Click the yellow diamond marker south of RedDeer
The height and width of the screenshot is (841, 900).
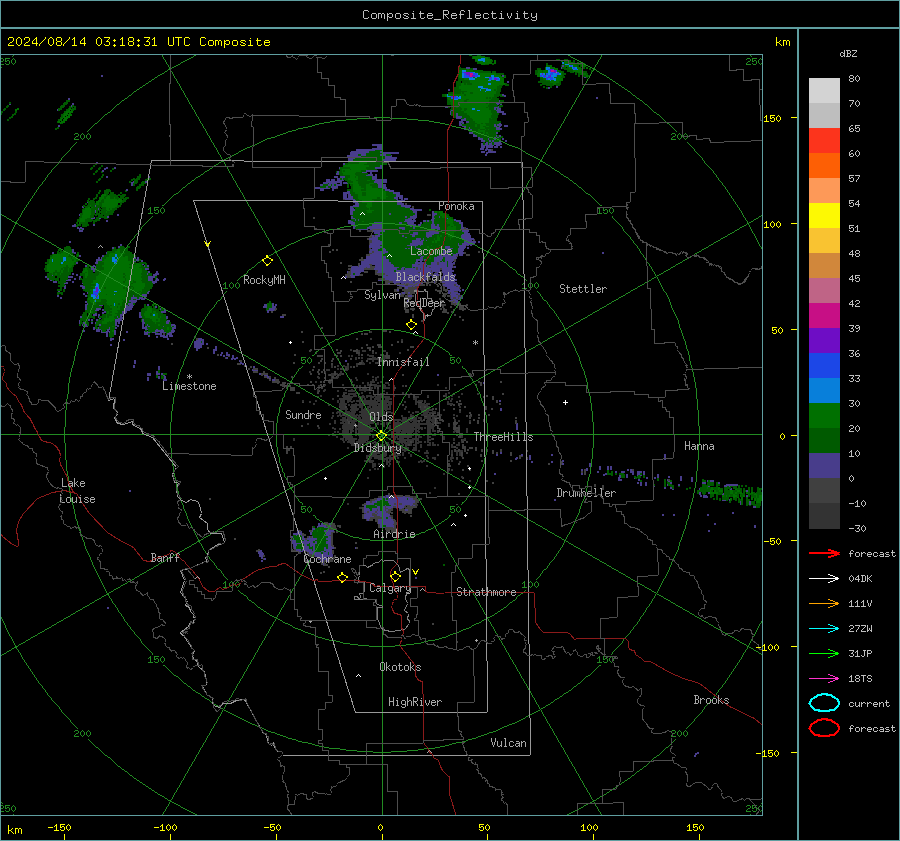click(411, 325)
